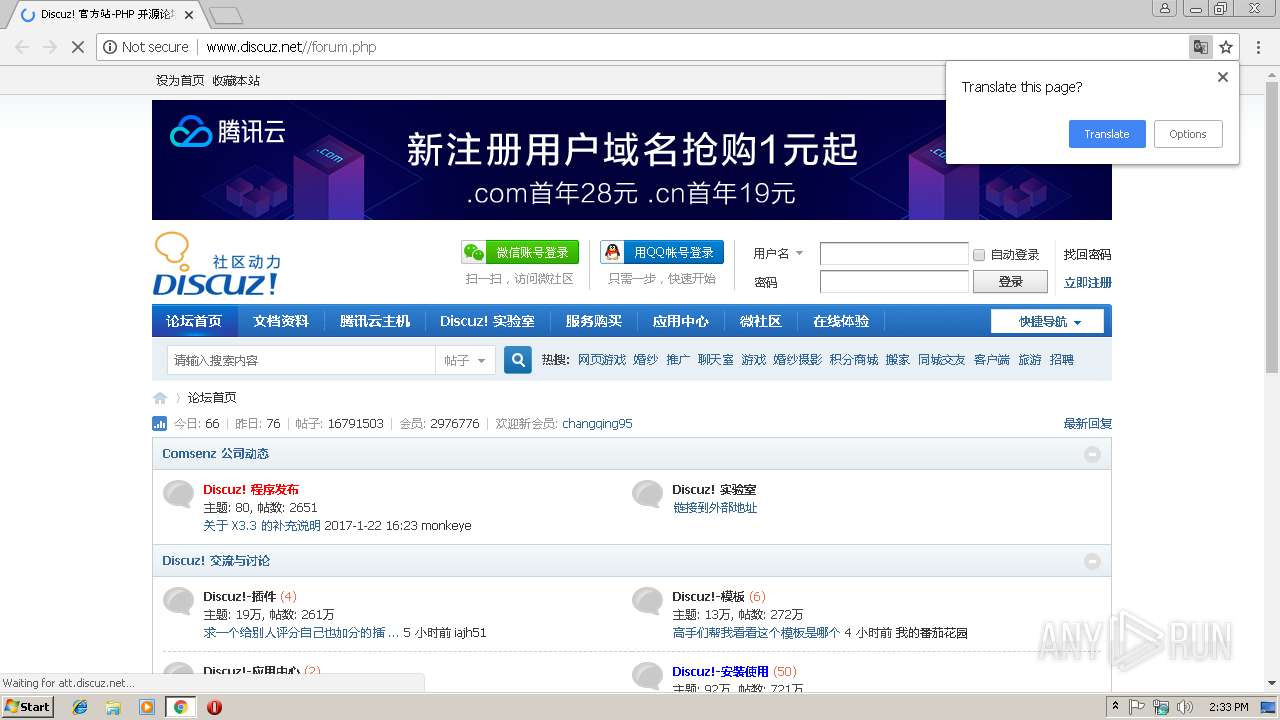Click Chrome icon in taskbar
This screenshot has height=720, width=1280.
[180, 707]
